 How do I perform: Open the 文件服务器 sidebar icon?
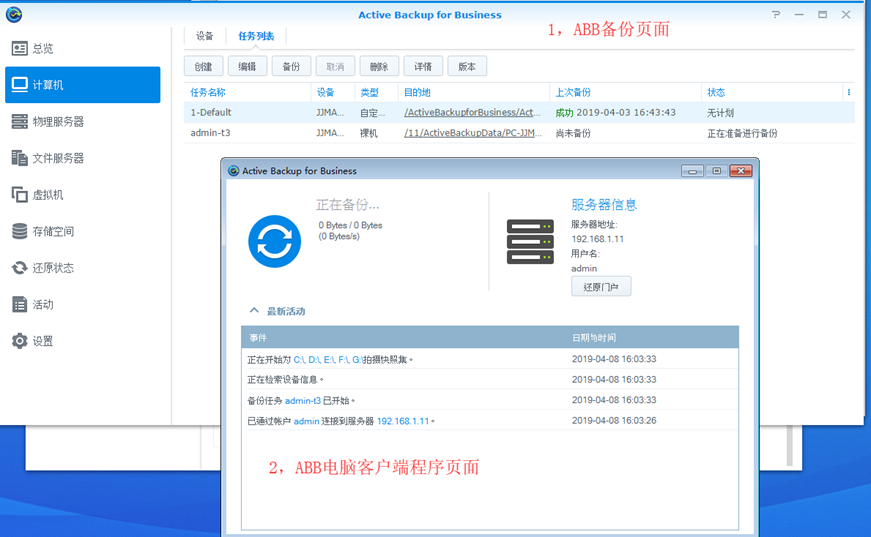pyautogui.click(x=19, y=158)
